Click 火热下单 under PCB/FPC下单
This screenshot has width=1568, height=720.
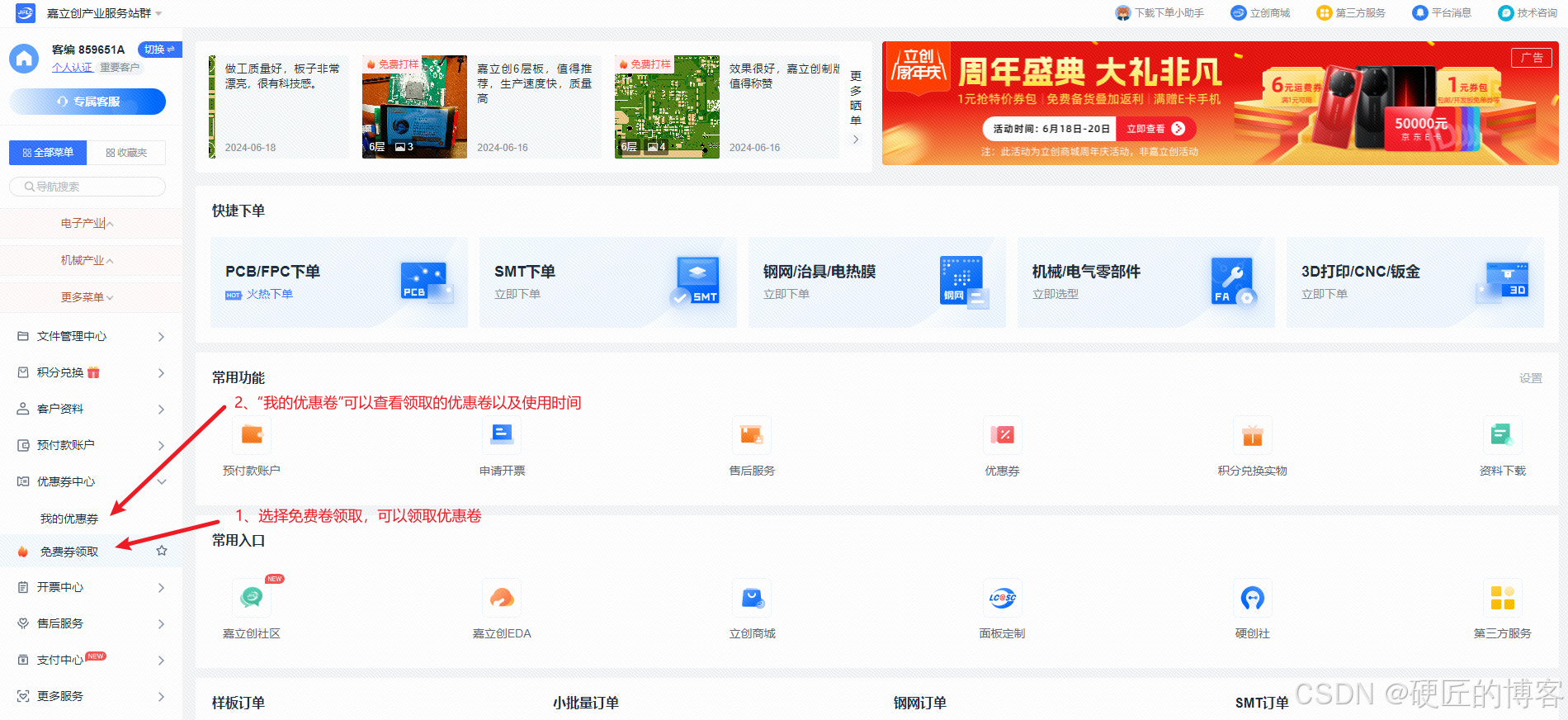(x=270, y=294)
